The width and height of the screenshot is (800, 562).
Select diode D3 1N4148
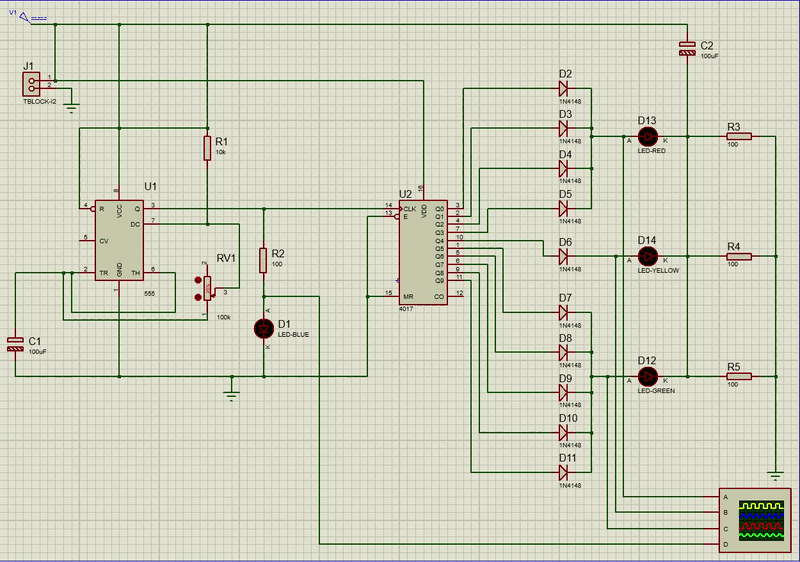pos(563,129)
